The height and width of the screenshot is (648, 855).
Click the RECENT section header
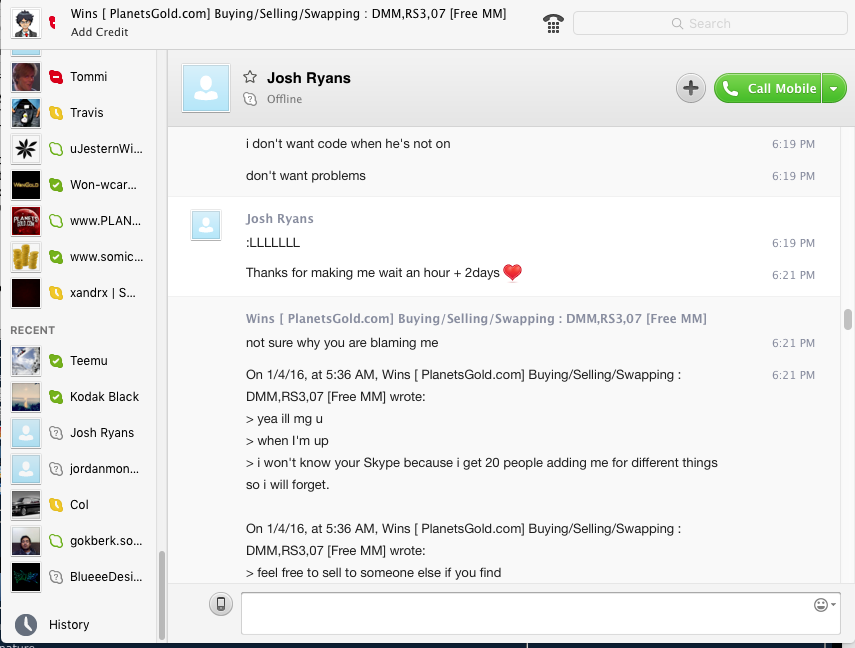tap(33, 331)
